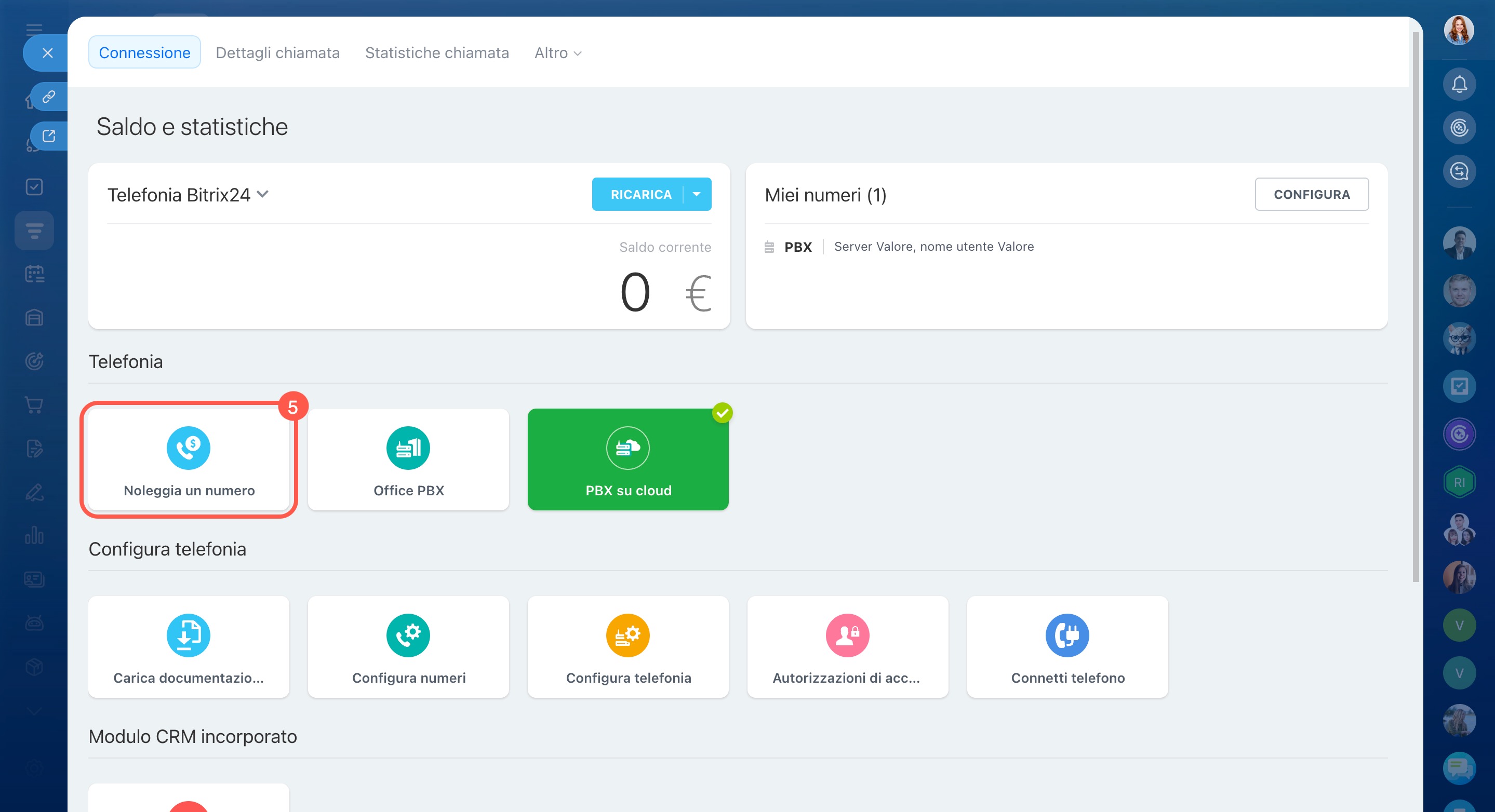Viewport: 1495px width, 812px height.
Task: Switch to Dettagli chiamata tab
Action: [277, 53]
